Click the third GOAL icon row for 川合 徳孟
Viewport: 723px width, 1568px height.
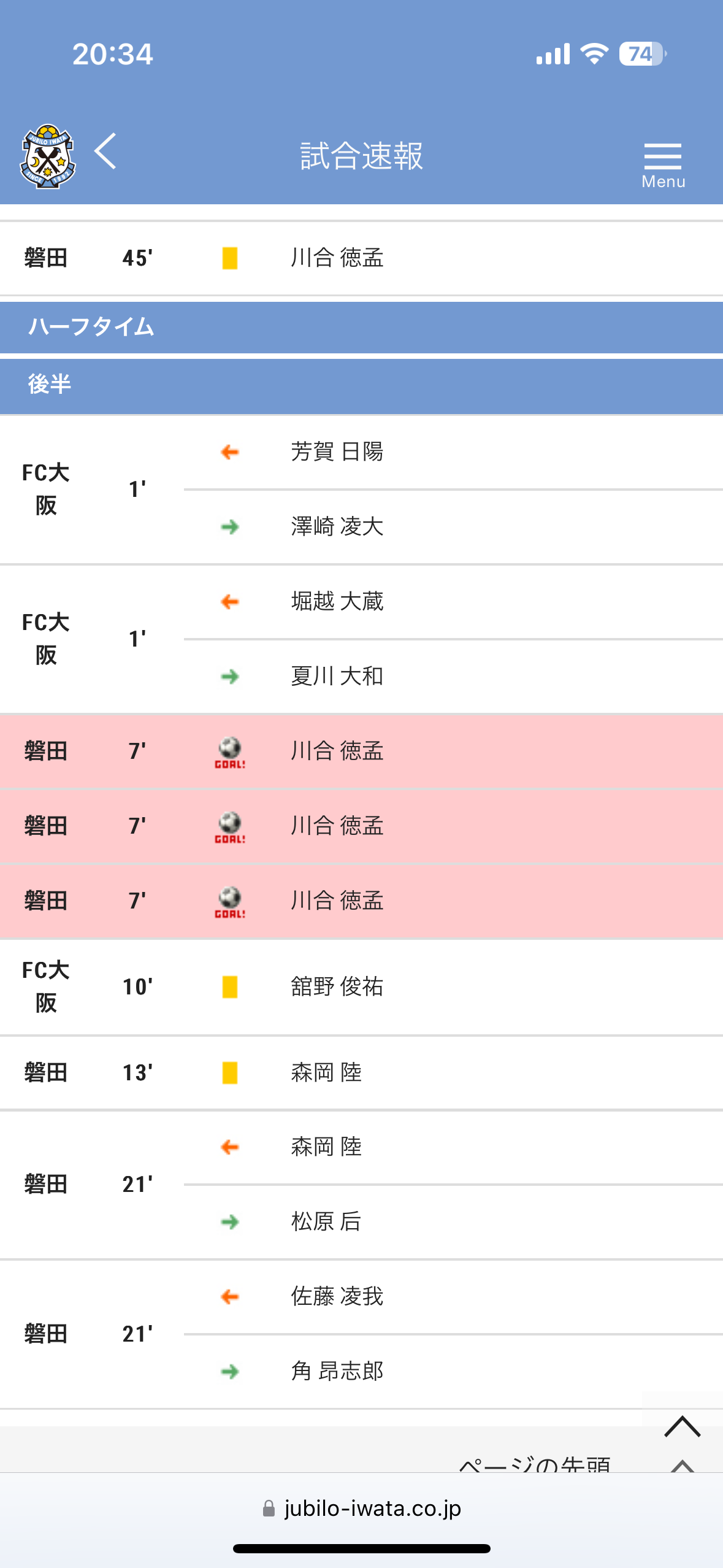click(x=361, y=901)
